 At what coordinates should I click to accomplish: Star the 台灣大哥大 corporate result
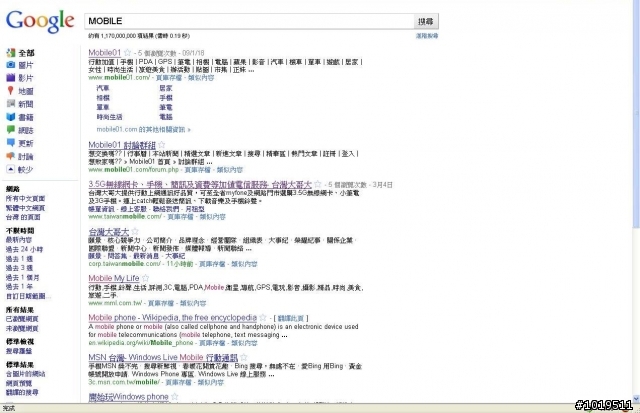[135, 231]
